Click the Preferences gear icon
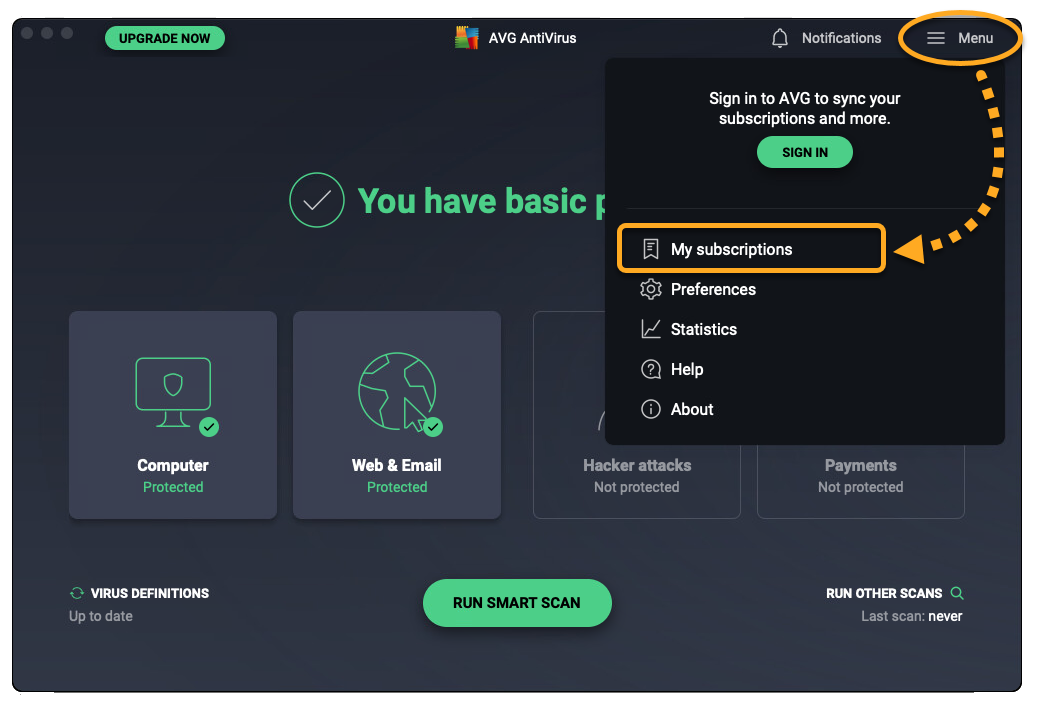Viewport: 1042px width, 702px height. (651, 289)
